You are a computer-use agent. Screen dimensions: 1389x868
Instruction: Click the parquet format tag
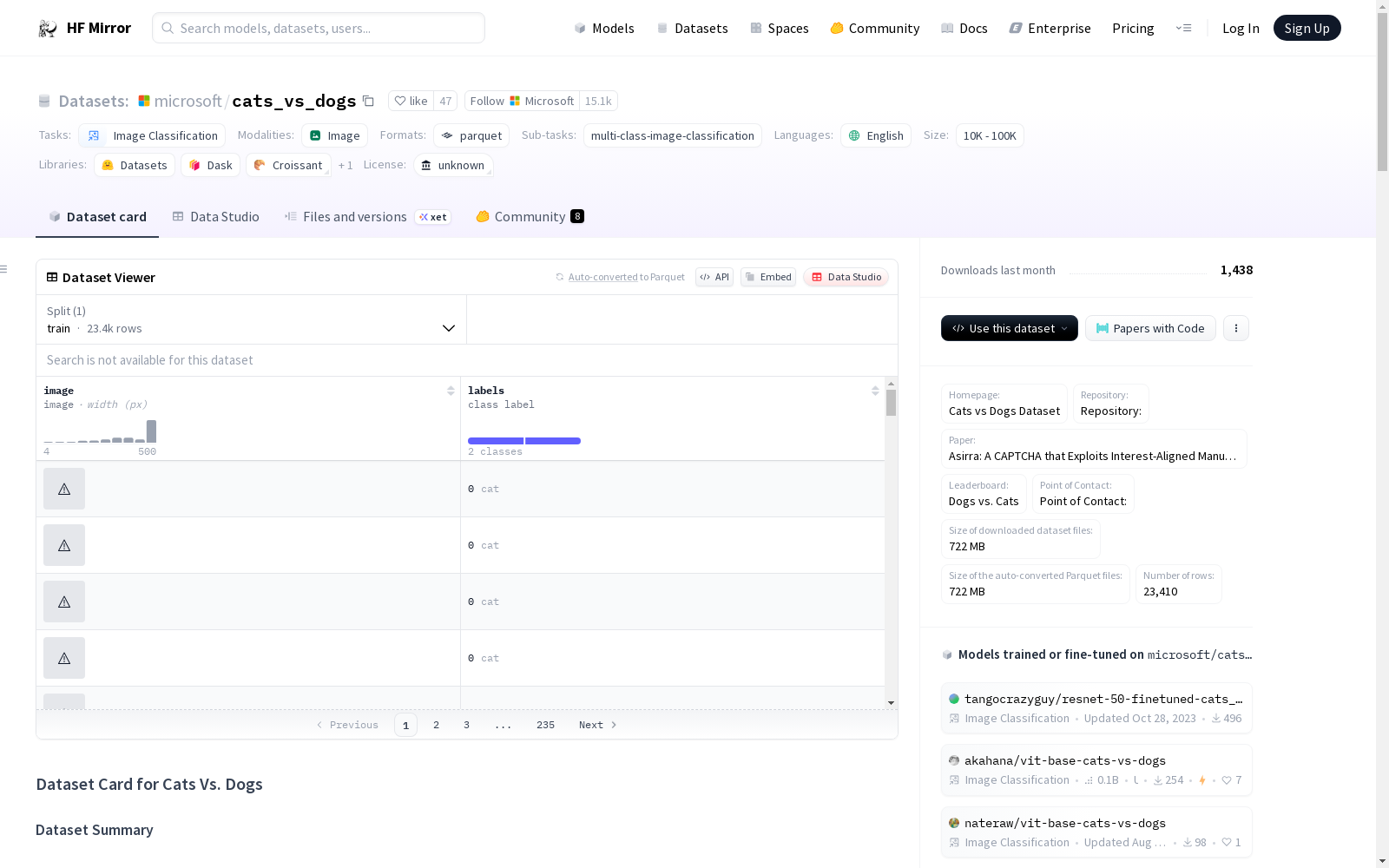pyautogui.click(x=471, y=135)
